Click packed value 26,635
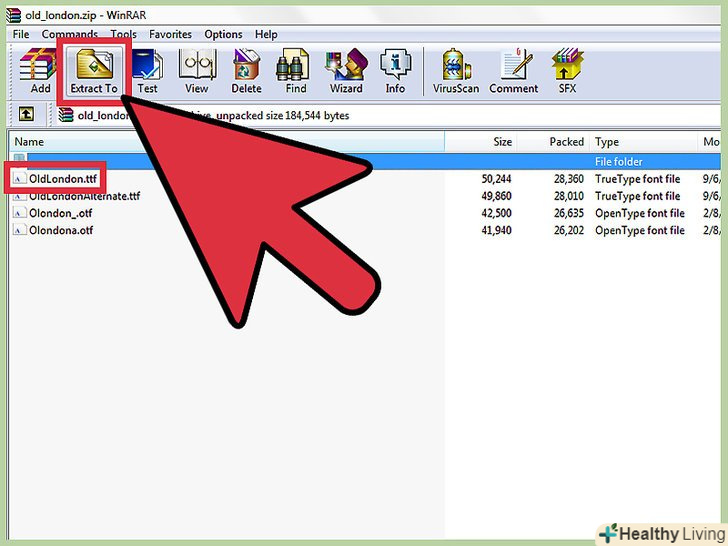 pyautogui.click(x=569, y=213)
